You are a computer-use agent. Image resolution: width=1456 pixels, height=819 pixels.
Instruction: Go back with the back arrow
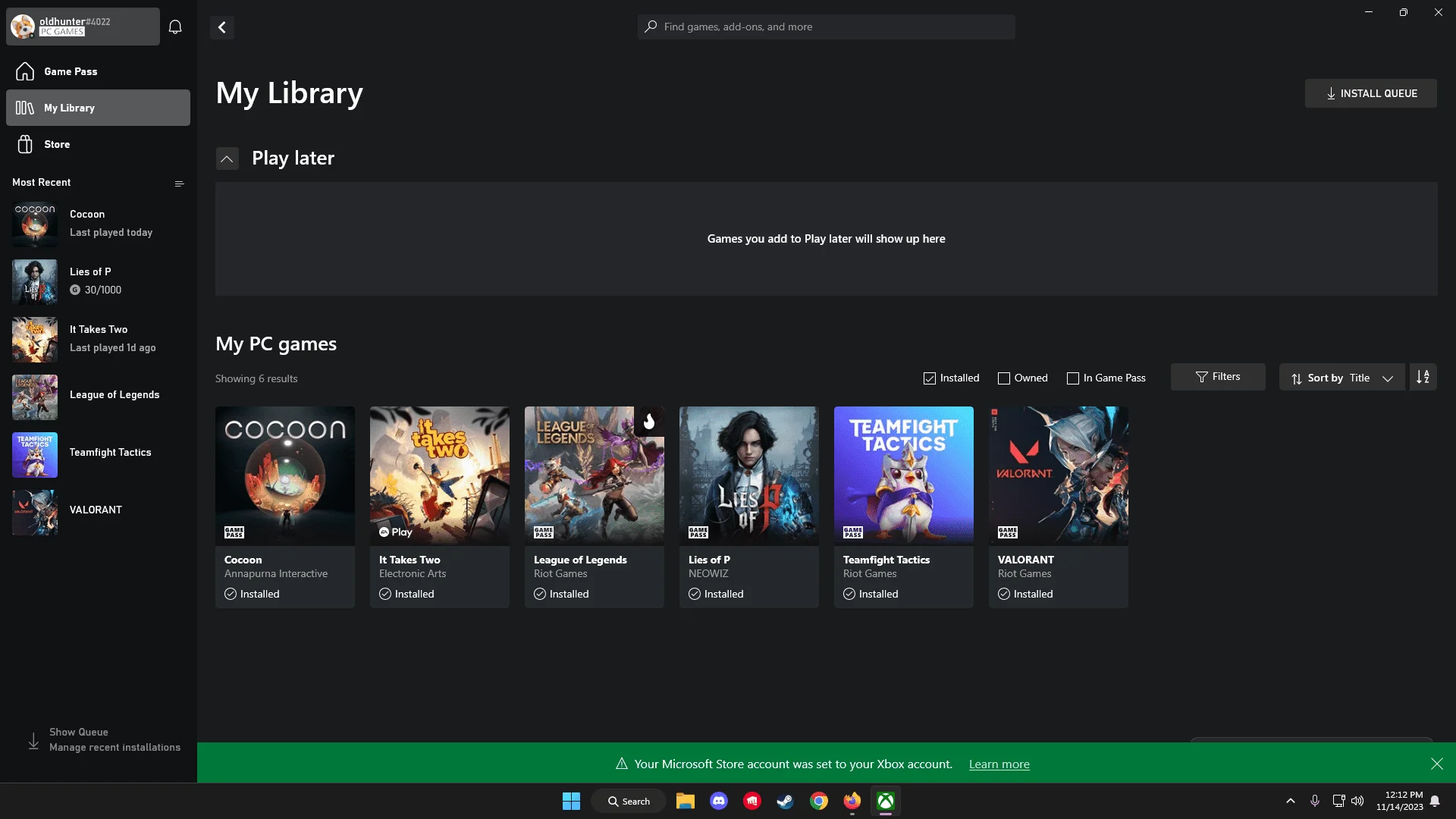(222, 27)
